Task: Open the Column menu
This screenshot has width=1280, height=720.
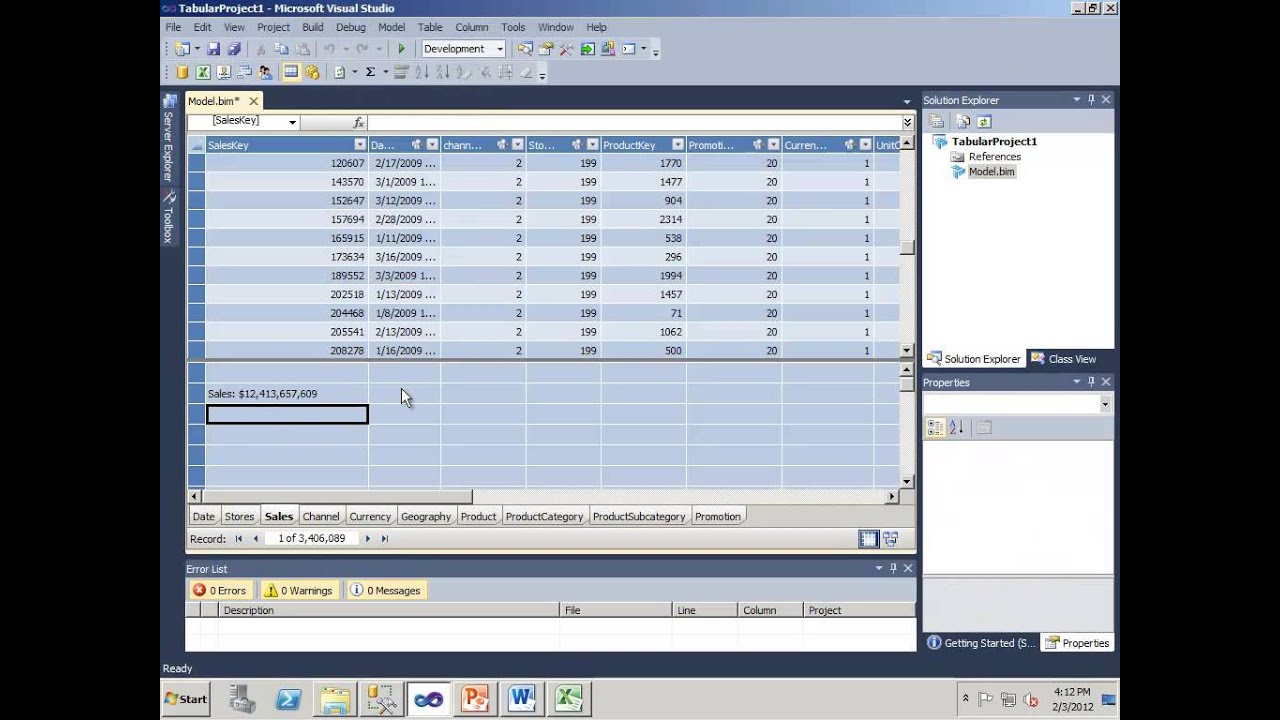Action: (471, 27)
